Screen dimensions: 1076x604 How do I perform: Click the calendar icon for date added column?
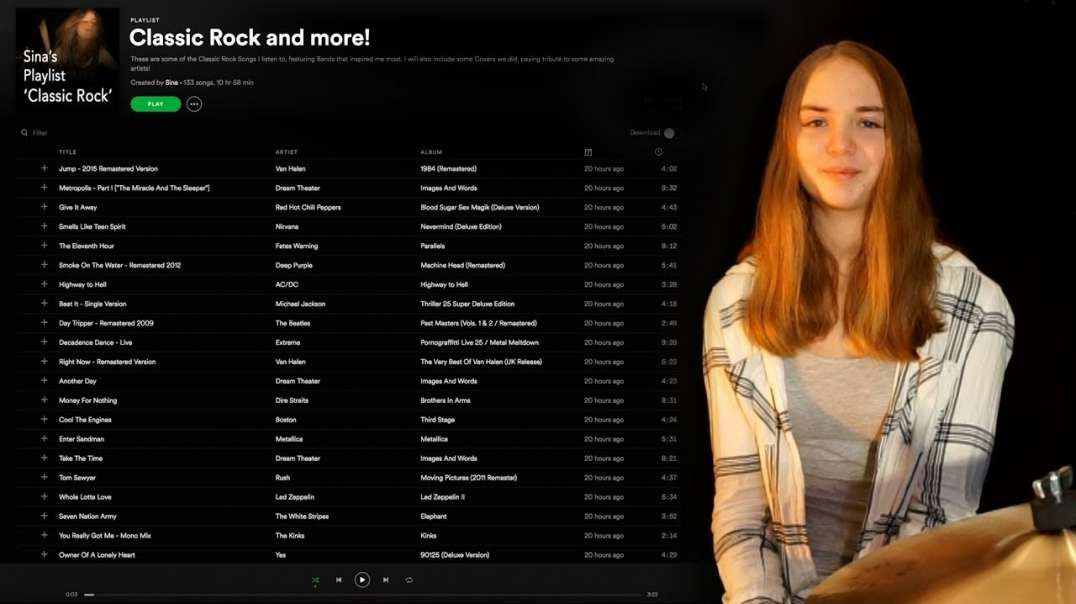[x=587, y=150]
